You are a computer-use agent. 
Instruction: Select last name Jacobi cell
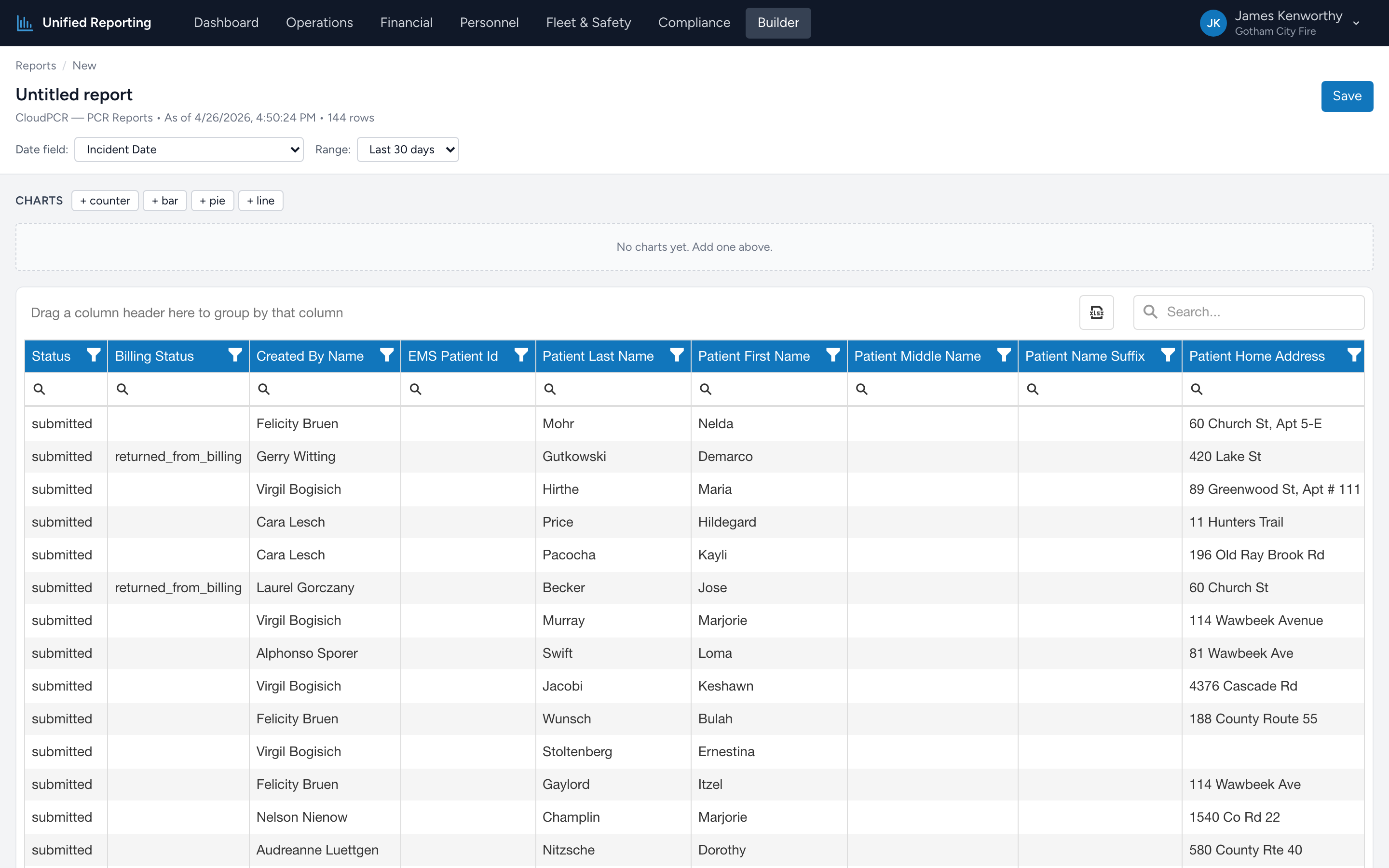[x=613, y=685]
